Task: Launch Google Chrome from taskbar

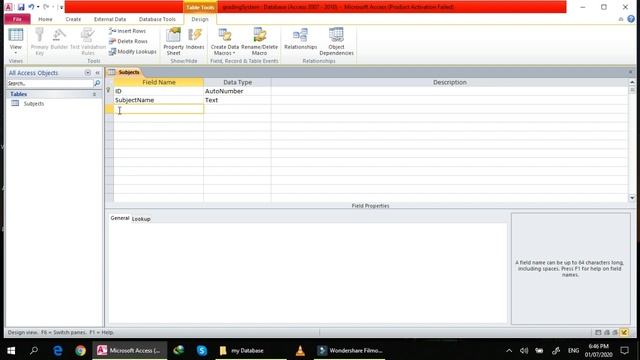Action: [80, 351]
